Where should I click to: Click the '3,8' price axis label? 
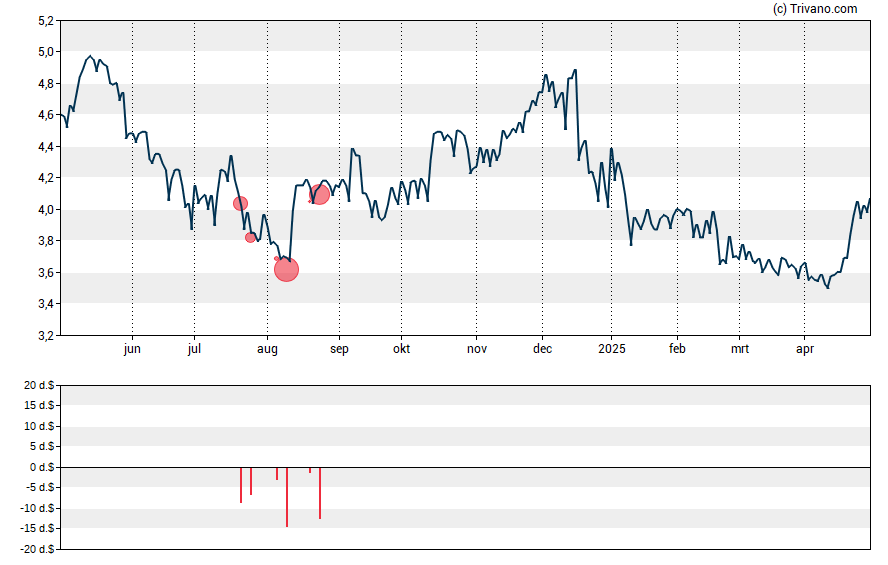(x=46, y=241)
